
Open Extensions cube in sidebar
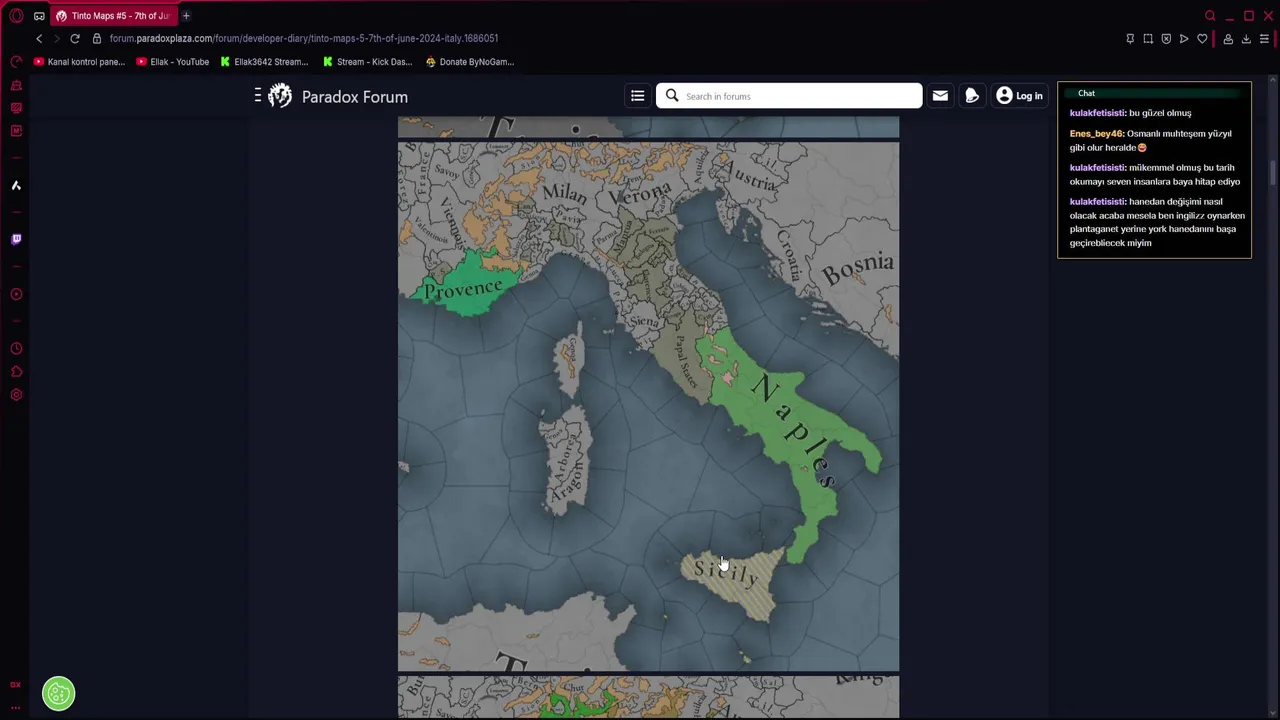point(16,372)
